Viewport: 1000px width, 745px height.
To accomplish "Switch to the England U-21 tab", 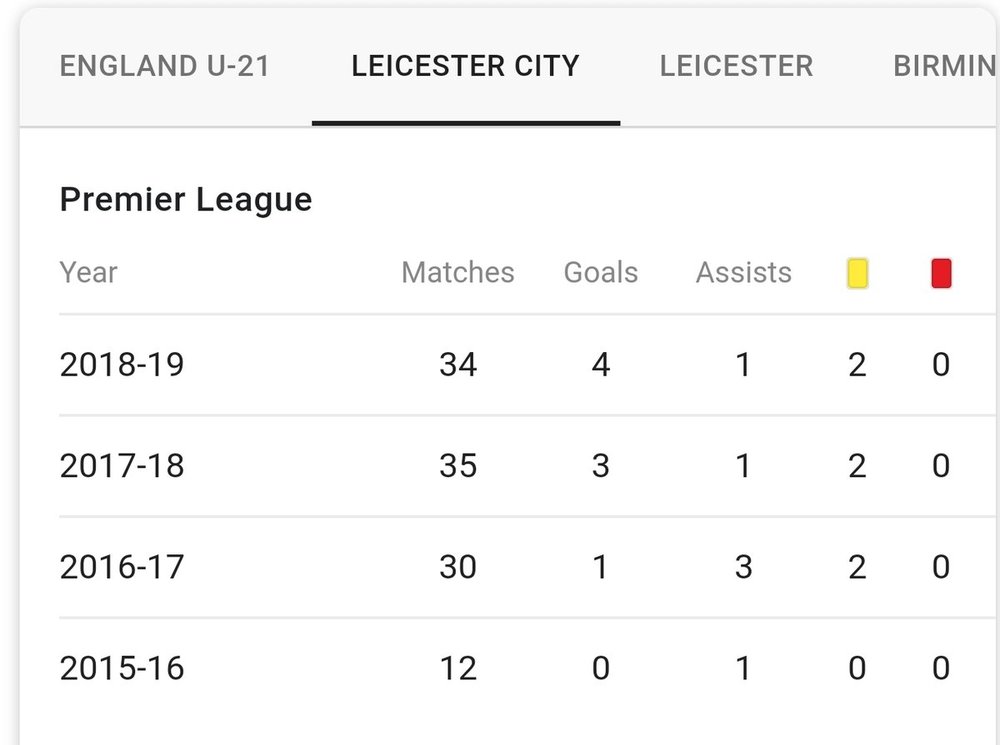I will [x=165, y=66].
